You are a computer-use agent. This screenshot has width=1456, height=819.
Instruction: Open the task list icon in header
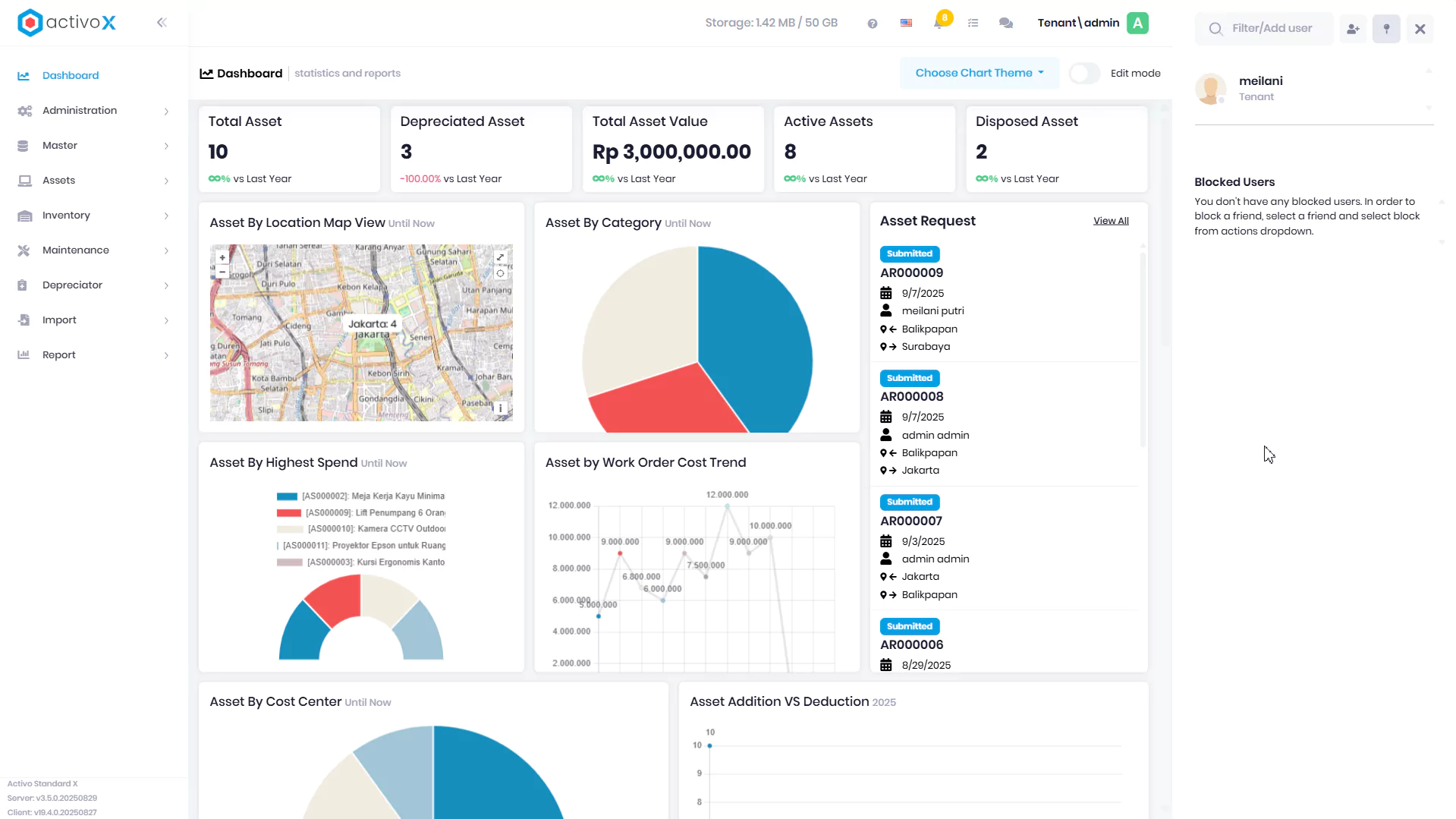click(x=973, y=23)
